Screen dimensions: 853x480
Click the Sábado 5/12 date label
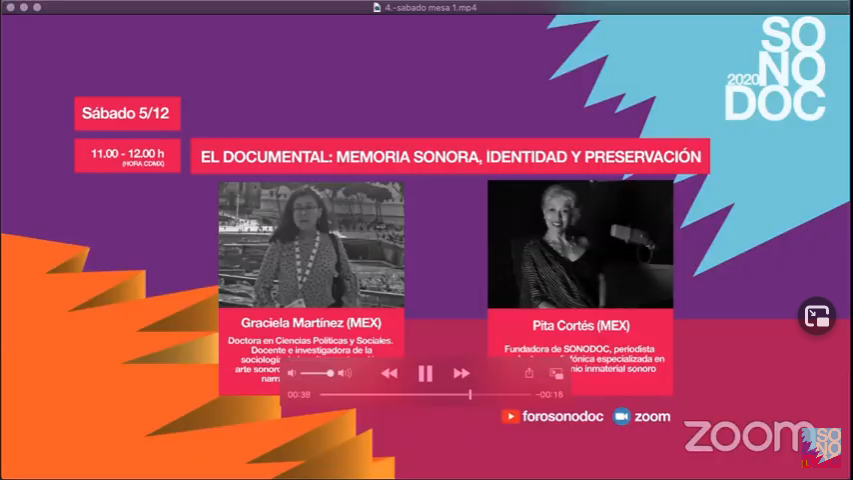point(127,113)
